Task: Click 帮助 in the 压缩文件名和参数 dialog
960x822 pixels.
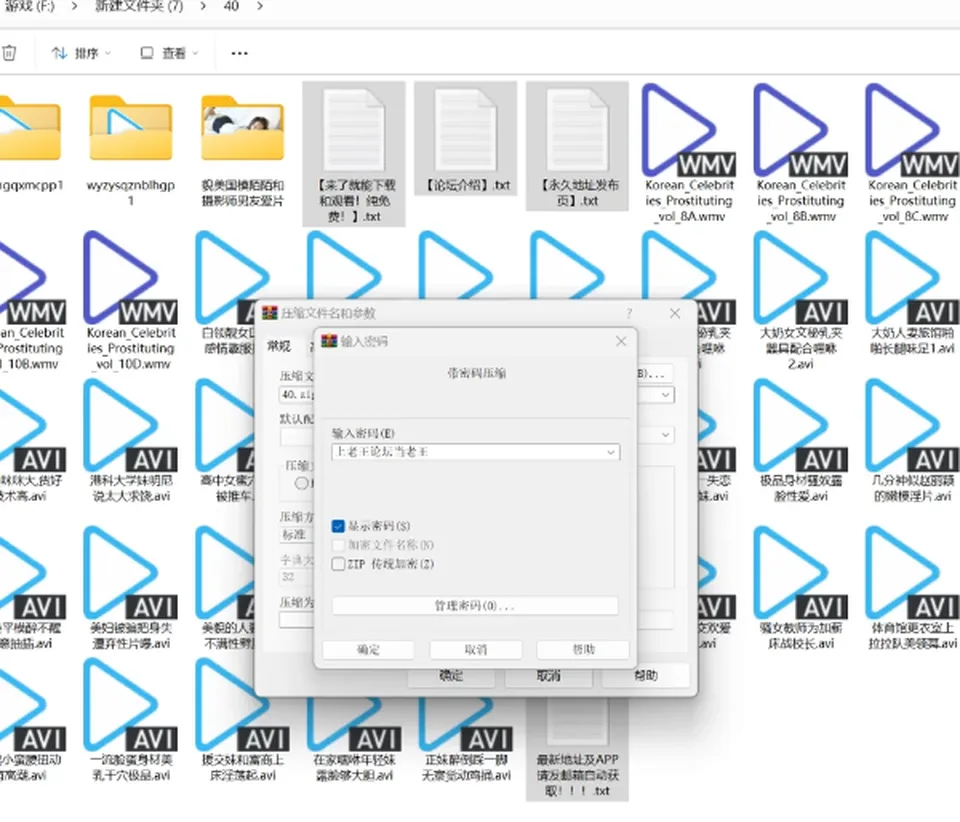Action: click(x=646, y=676)
